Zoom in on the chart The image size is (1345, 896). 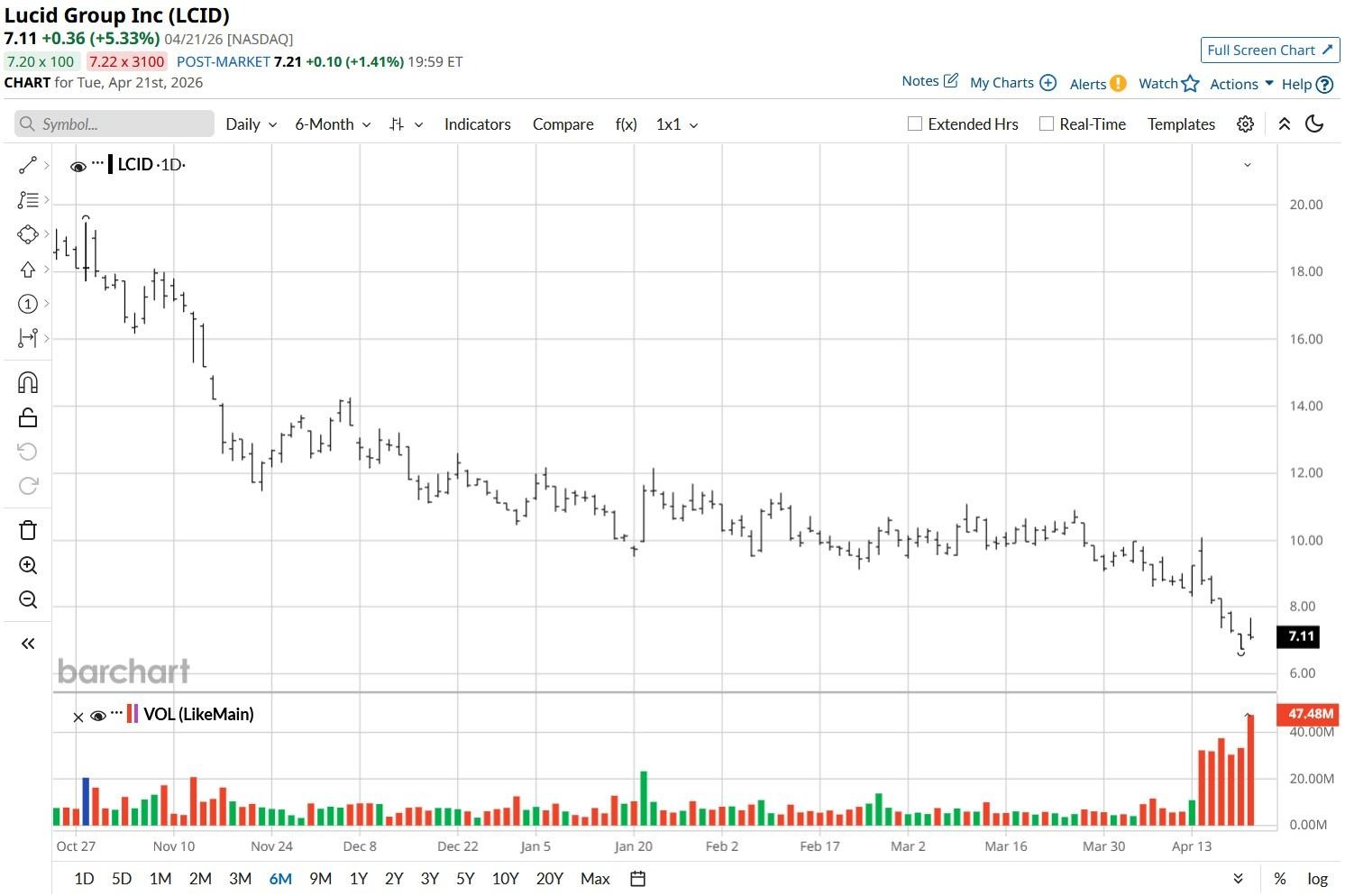click(28, 565)
